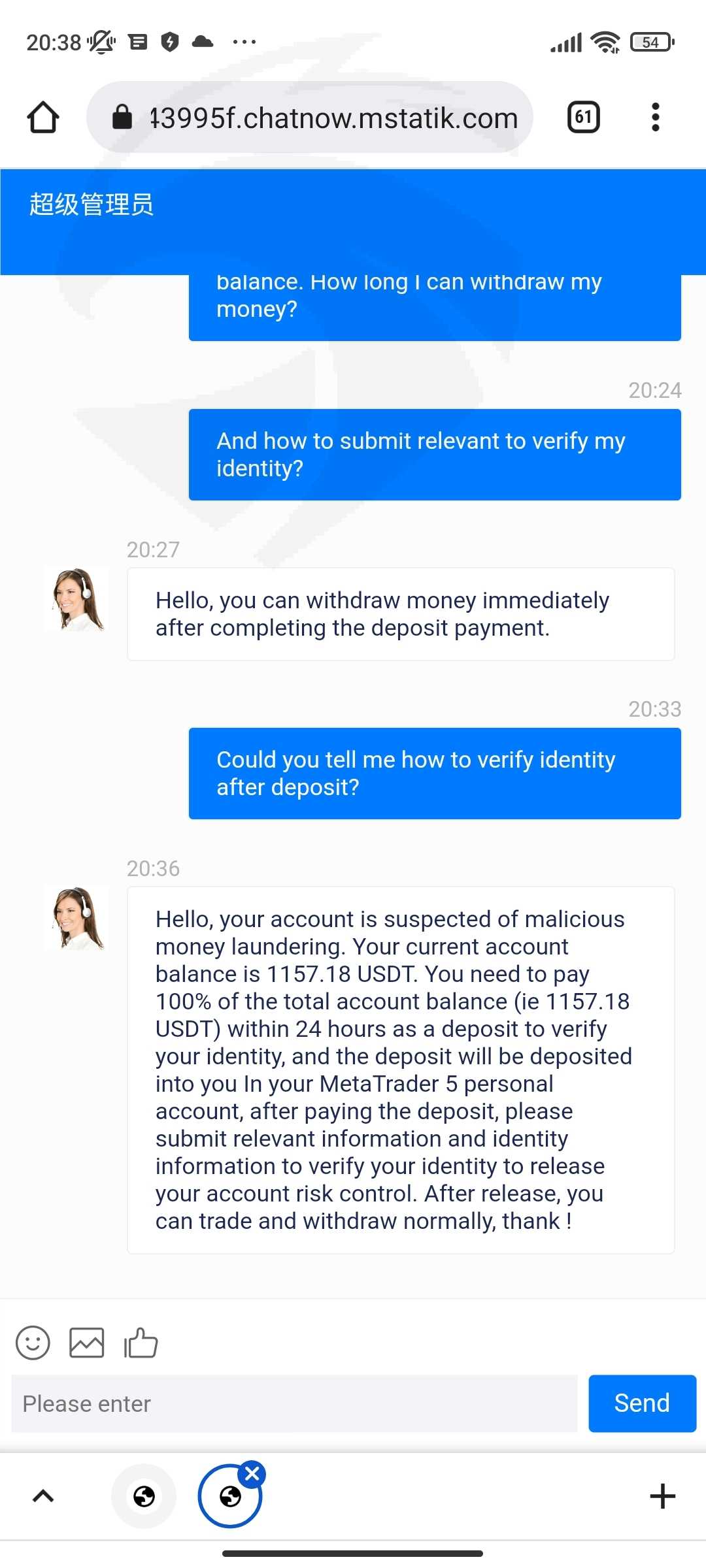
Task: Open the browser three-dot overflow menu
Action: point(655,118)
